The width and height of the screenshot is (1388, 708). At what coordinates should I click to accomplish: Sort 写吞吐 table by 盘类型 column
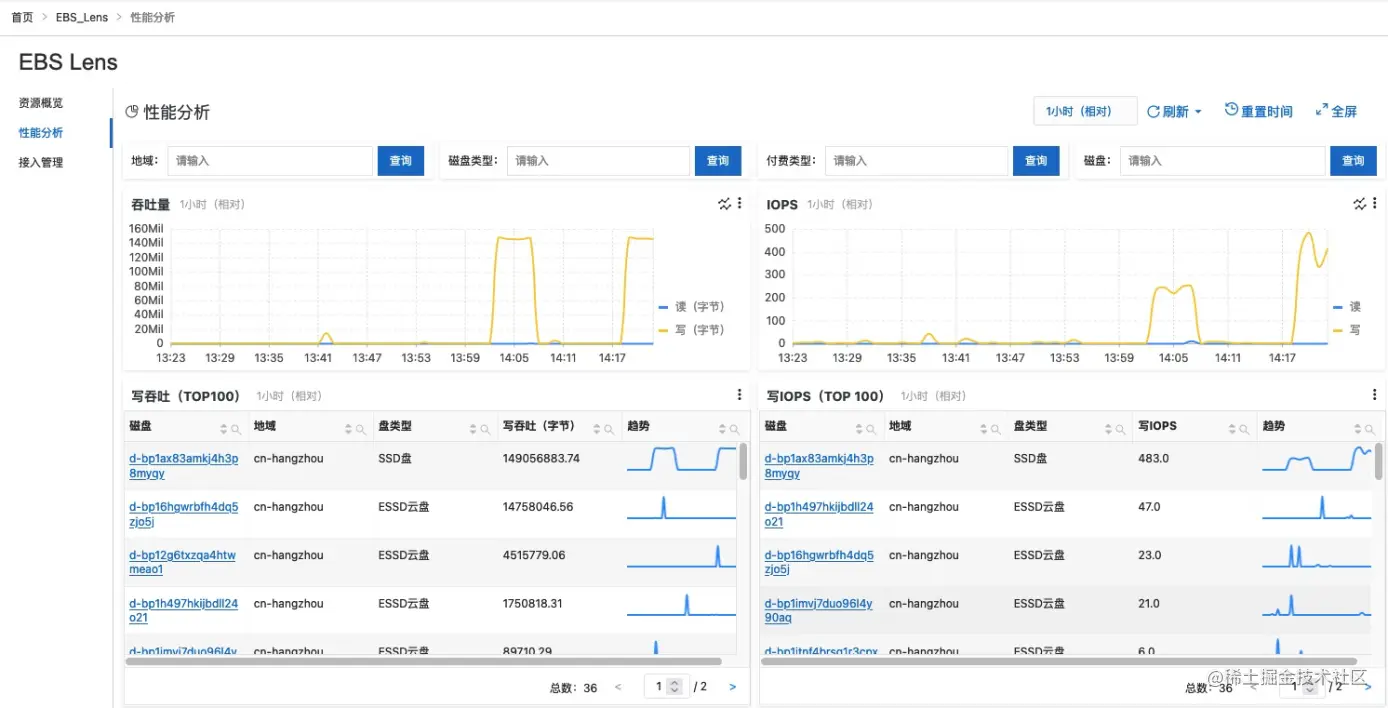tap(473, 429)
